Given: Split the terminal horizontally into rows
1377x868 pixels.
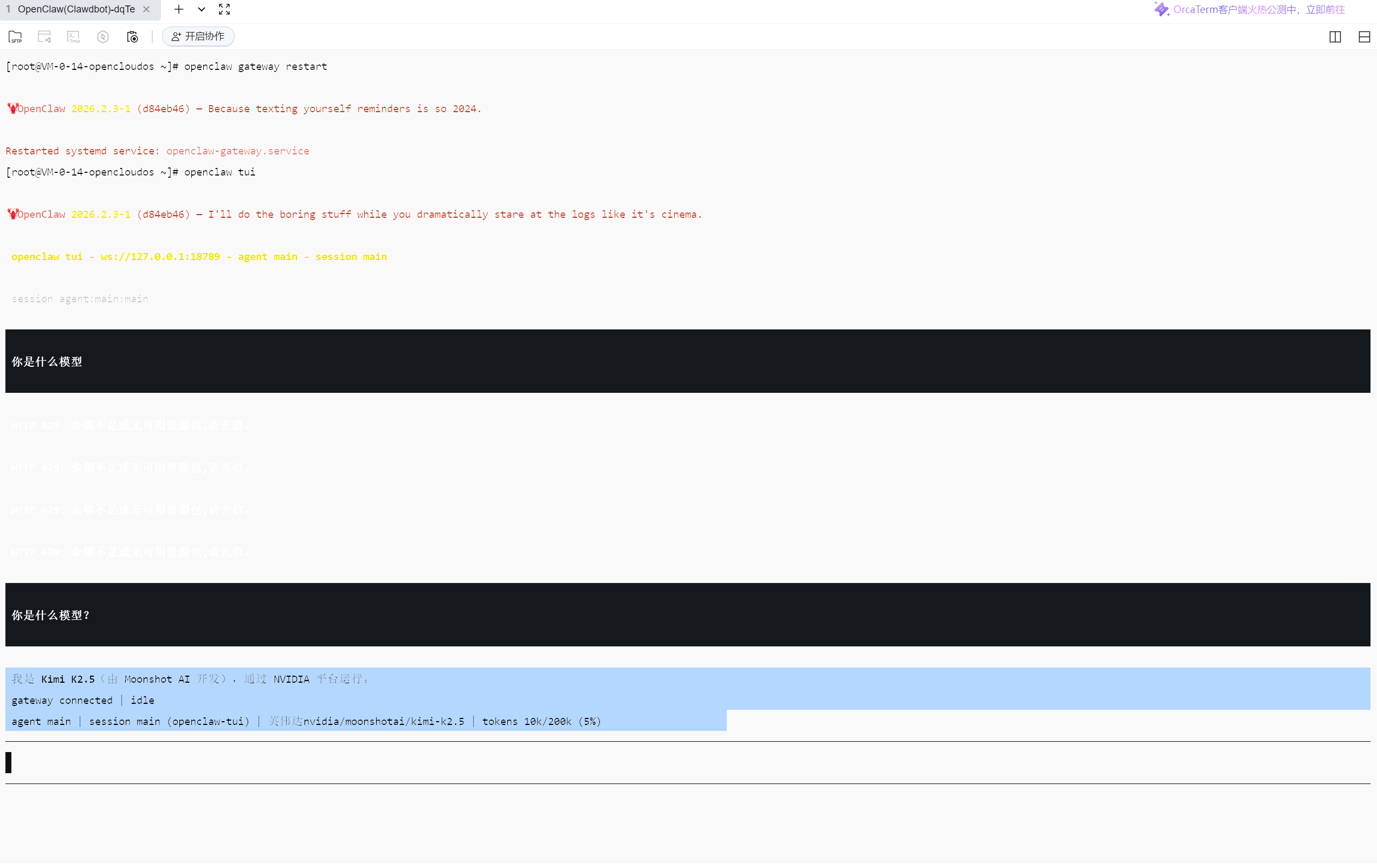Looking at the screenshot, I should click(x=1364, y=37).
